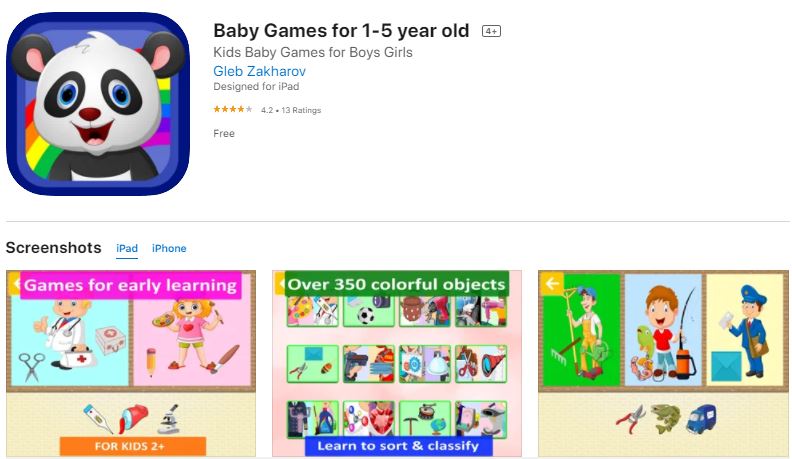Click the scissors icon beside the doctor

(31, 367)
